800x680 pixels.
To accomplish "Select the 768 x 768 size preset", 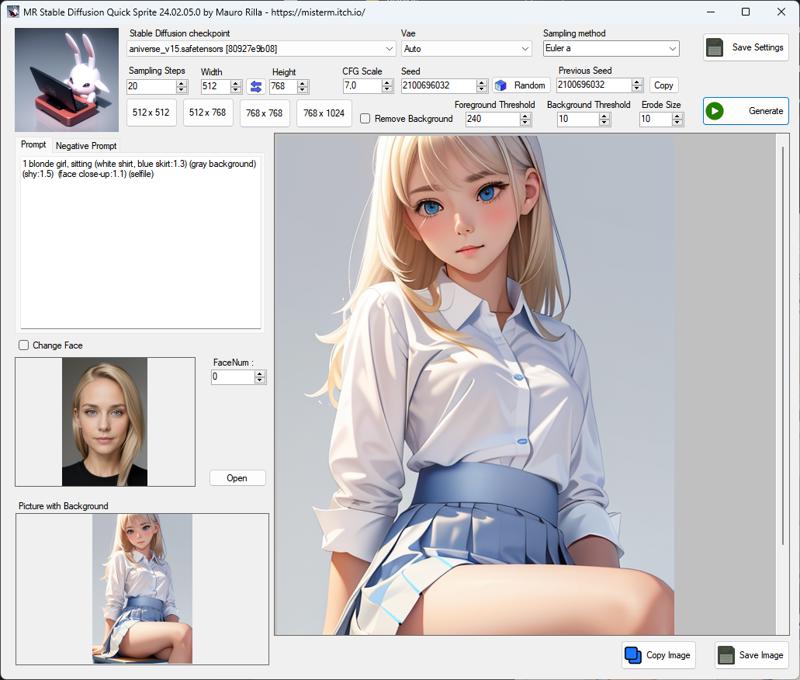I will [x=264, y=113].
